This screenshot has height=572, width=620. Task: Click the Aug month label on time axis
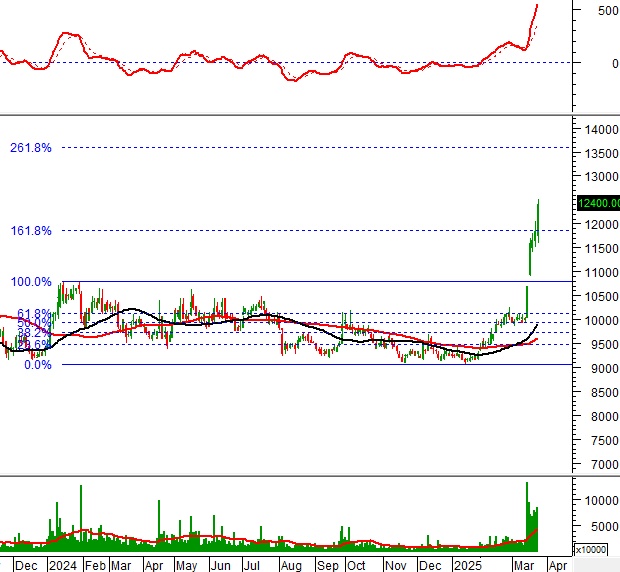click(291, 566)
